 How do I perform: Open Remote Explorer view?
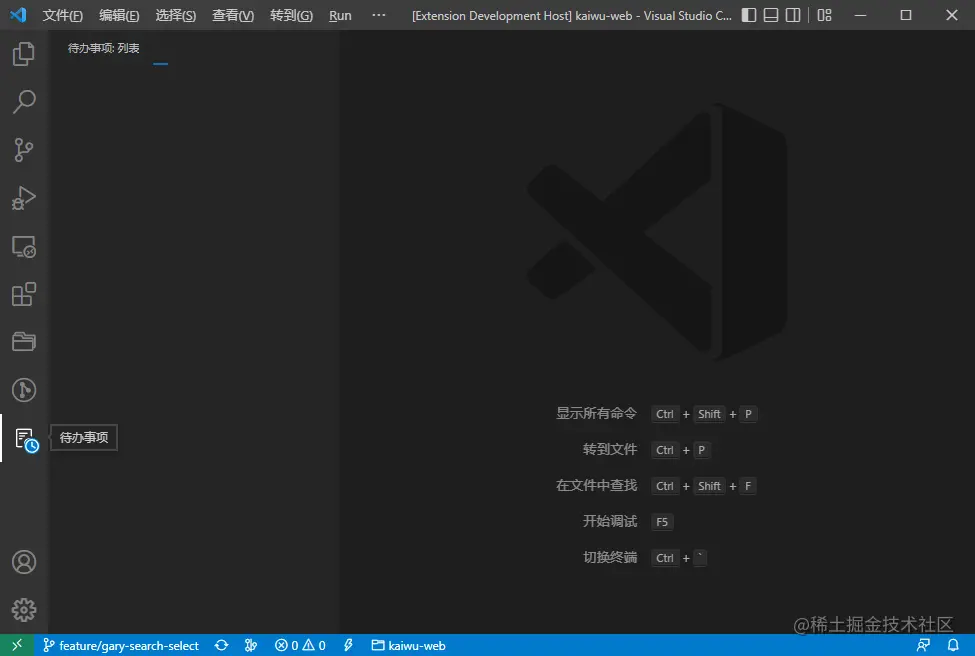coord(24,246)
